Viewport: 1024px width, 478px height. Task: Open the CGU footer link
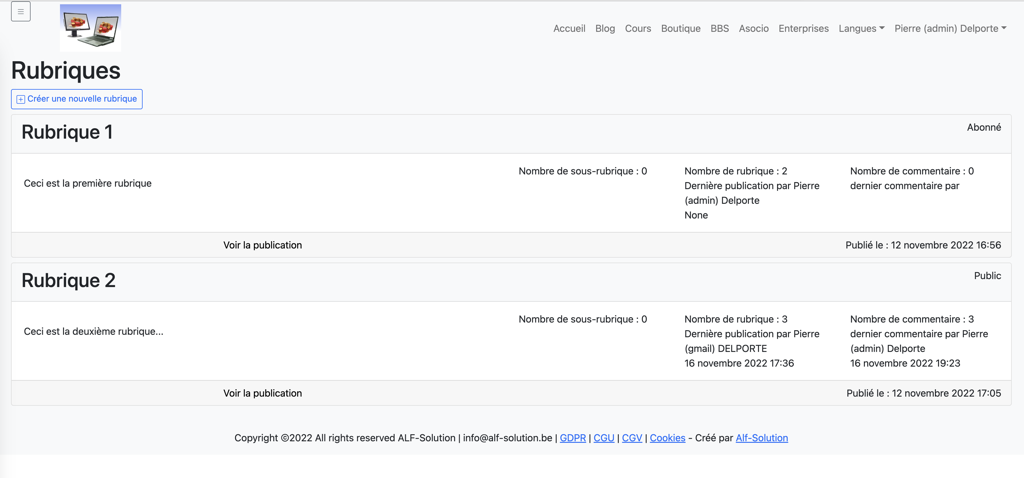pyautogui.click(x=604, y=438)
